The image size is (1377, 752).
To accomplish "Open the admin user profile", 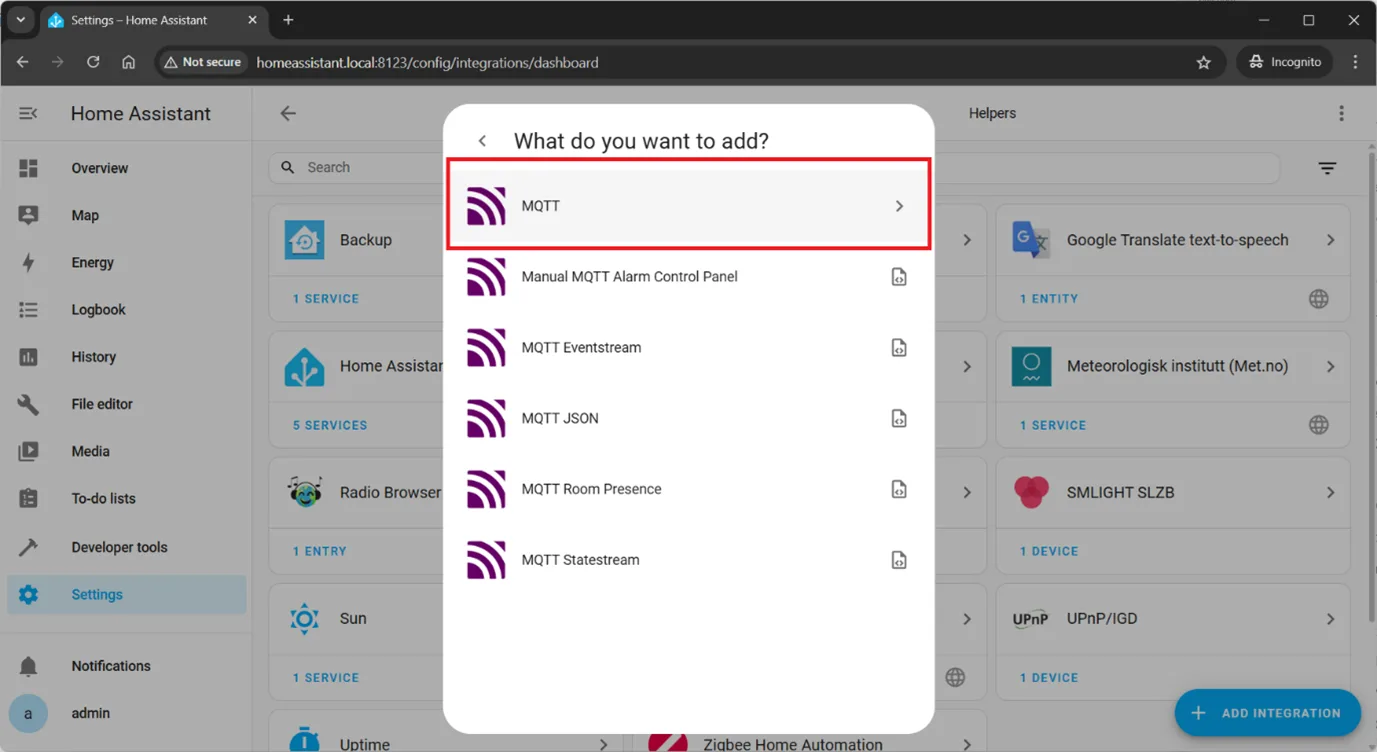I will (90, 714).
